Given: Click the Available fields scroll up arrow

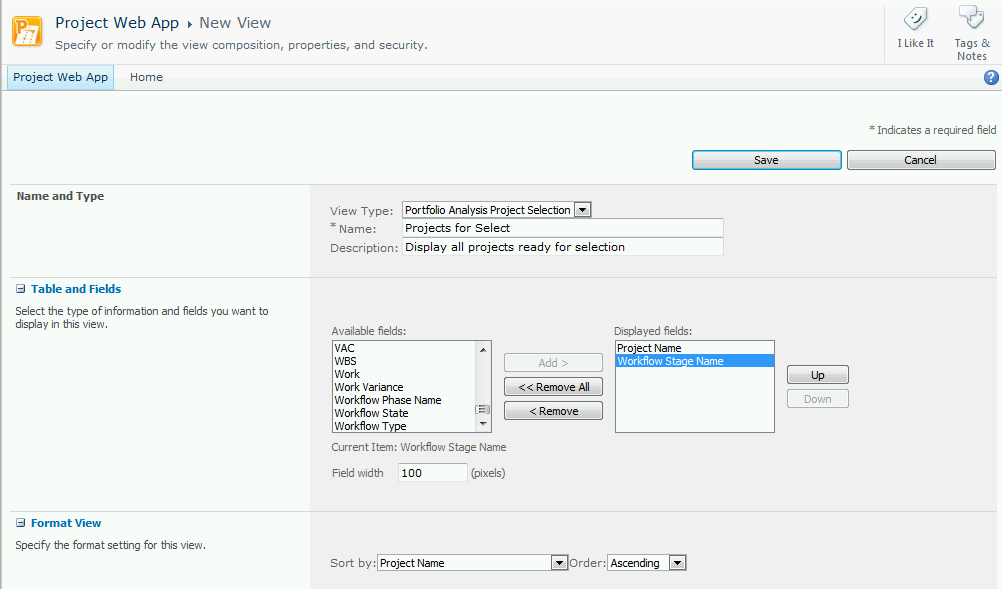Looking at the screenshot, I should coord(483,349).
